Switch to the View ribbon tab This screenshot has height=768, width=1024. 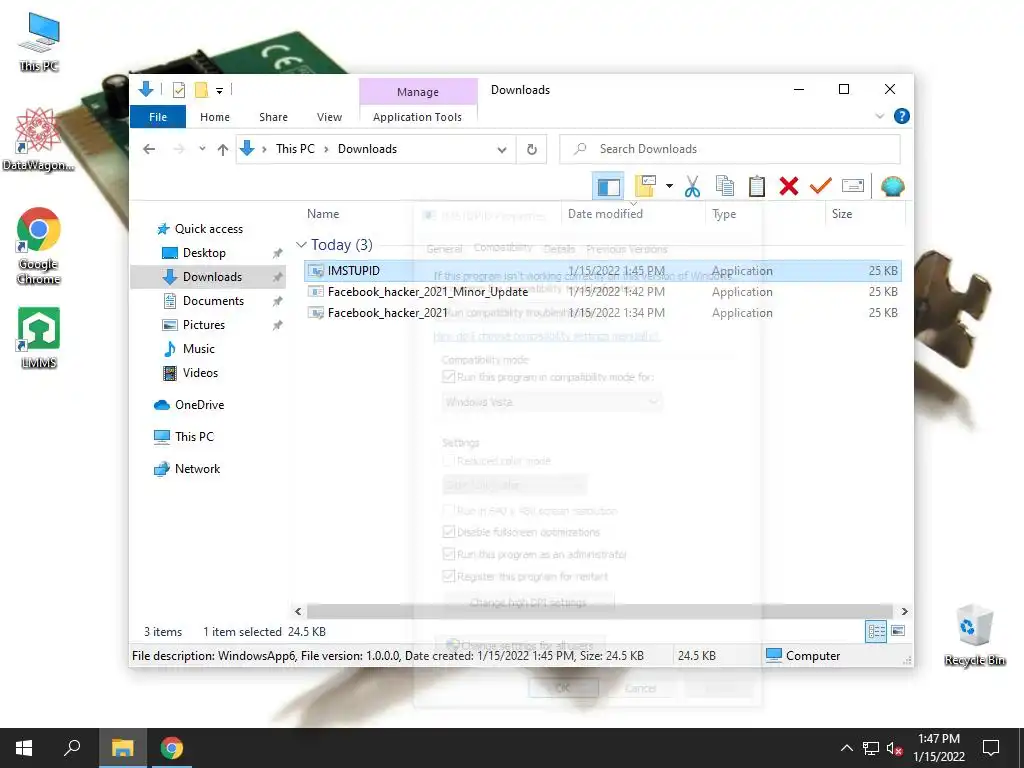(x=329, y=117)
